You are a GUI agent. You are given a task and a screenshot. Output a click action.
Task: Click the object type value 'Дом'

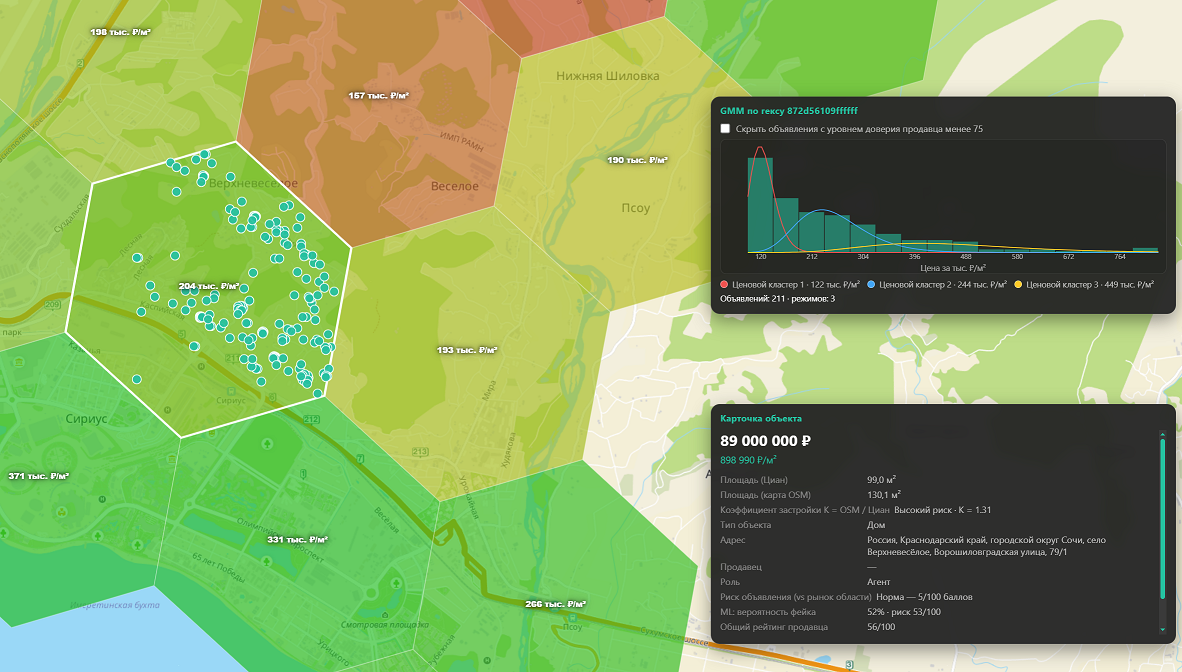pyautogui.click(x=876, y=525)
